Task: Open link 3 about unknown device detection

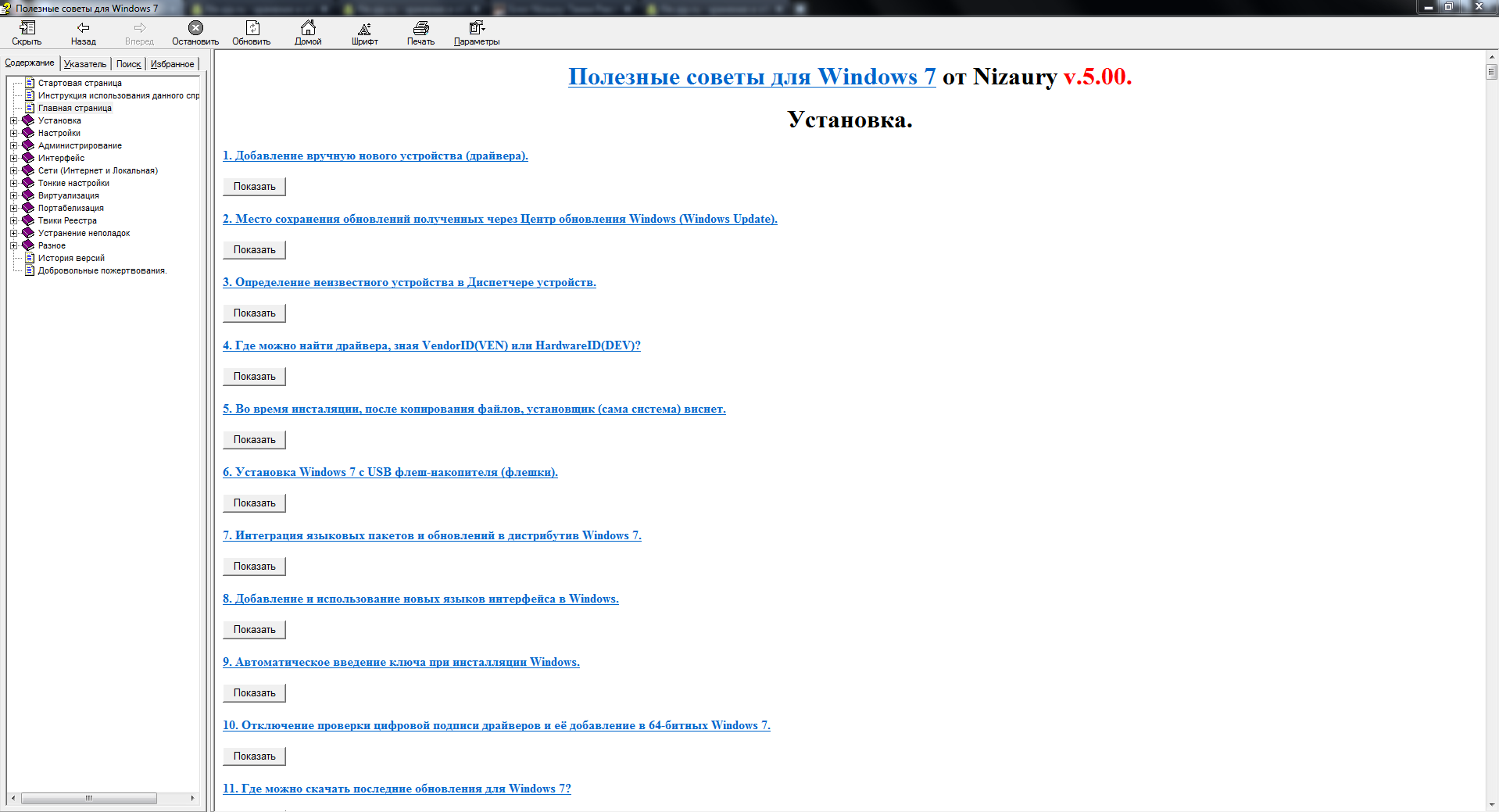Action: coord(410,282)
